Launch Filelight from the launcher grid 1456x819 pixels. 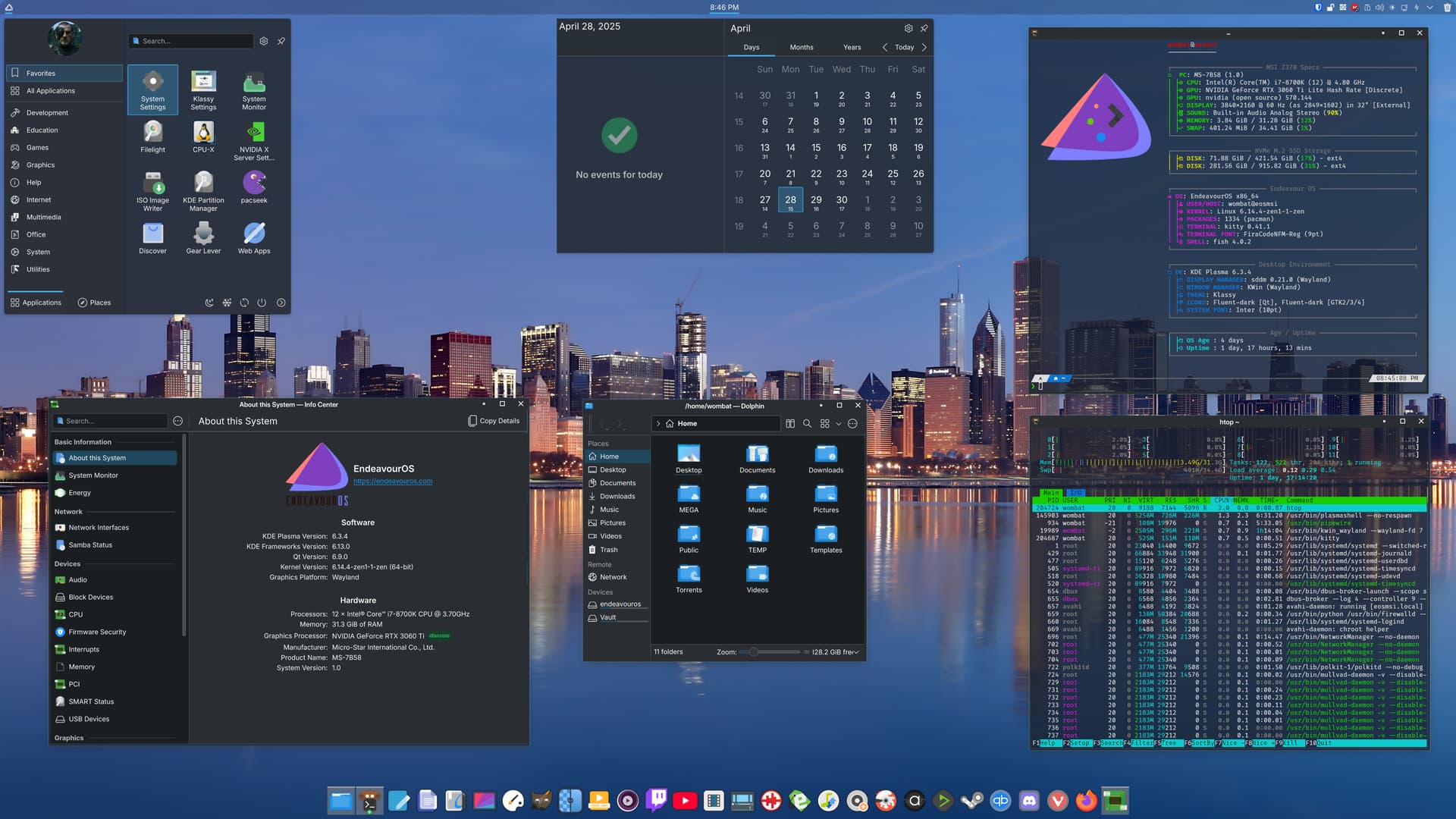coord(152,137)
